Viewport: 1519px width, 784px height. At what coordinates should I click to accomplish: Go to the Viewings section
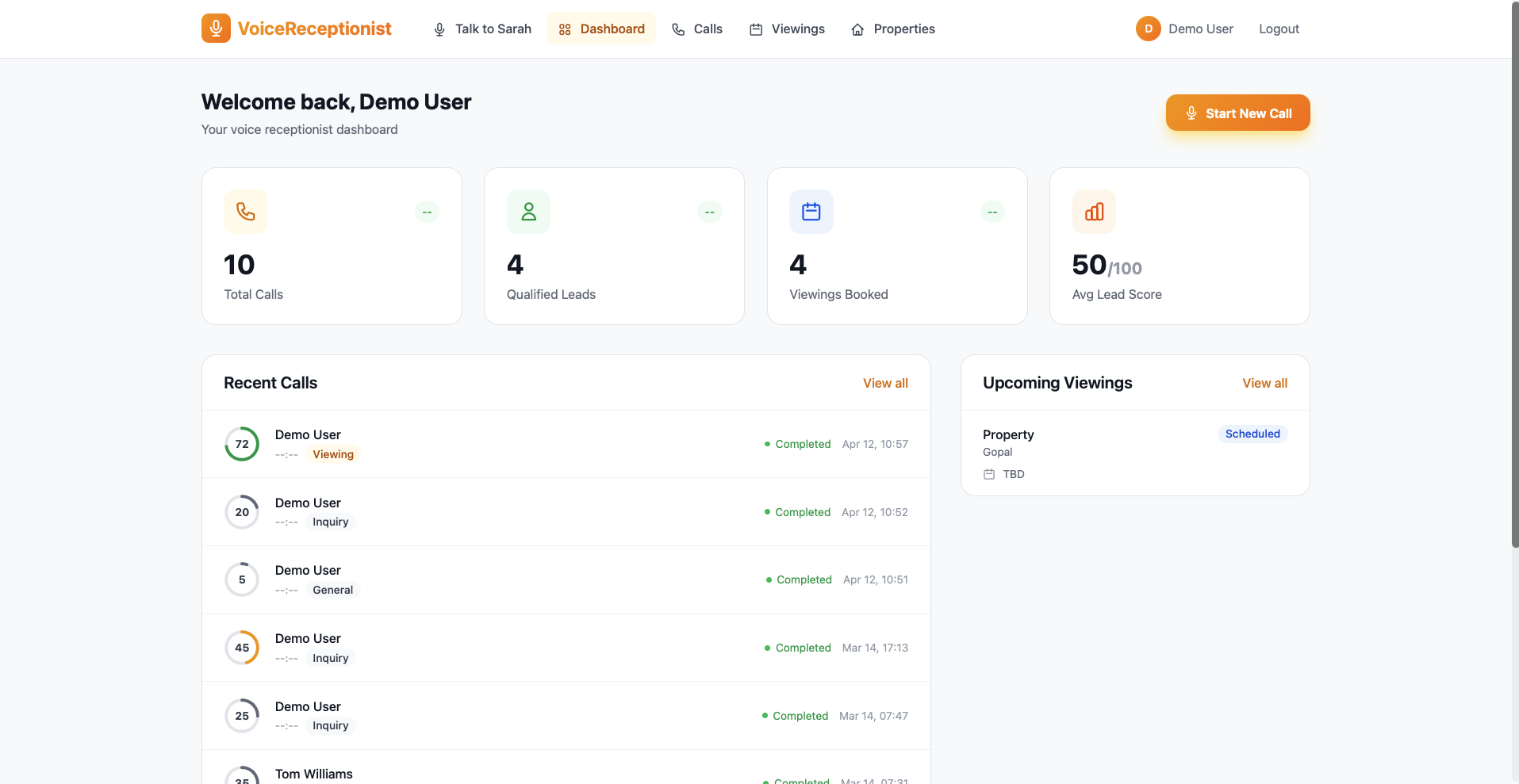coord(787,29)
